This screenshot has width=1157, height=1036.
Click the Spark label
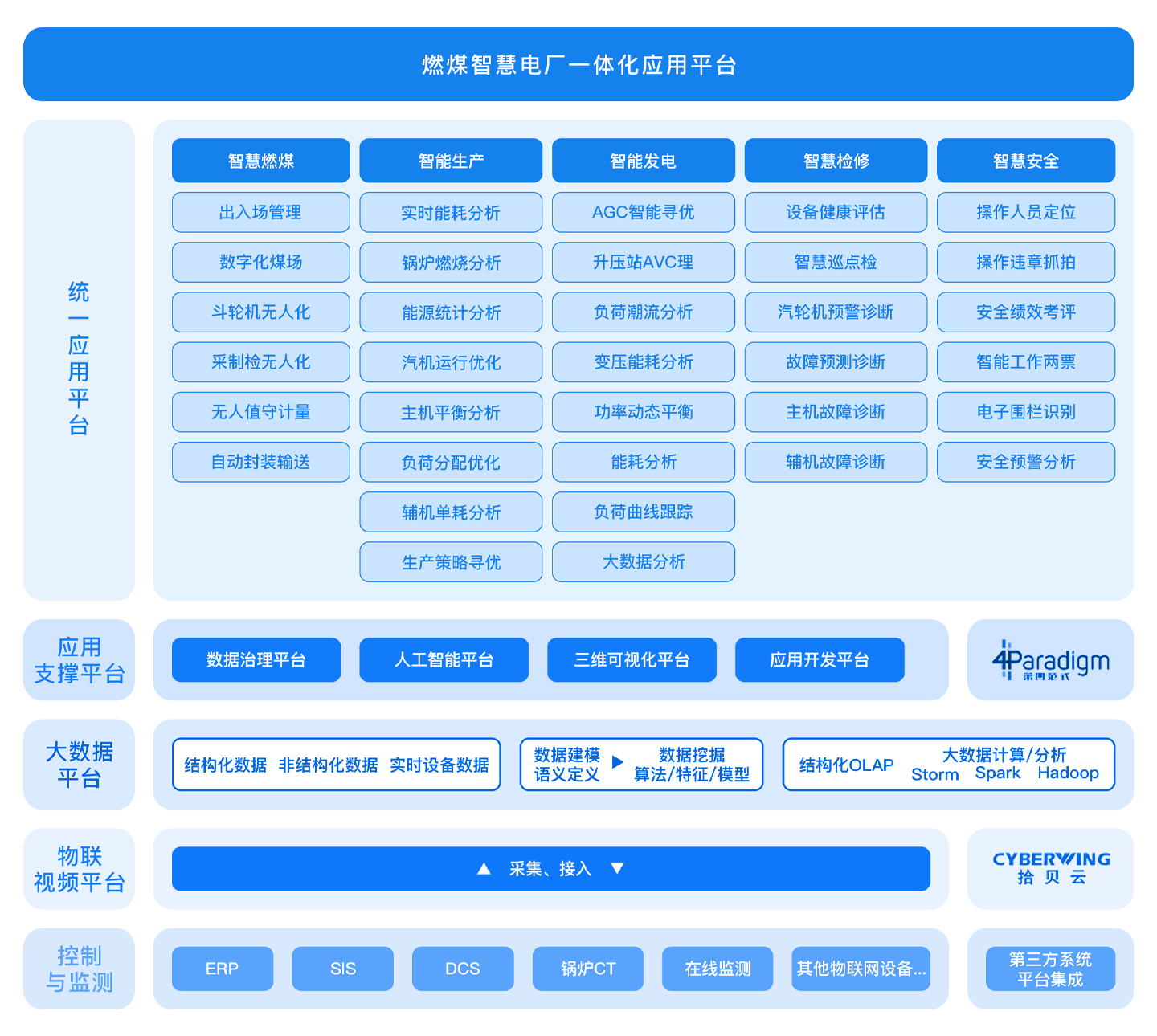click(998, 773)
